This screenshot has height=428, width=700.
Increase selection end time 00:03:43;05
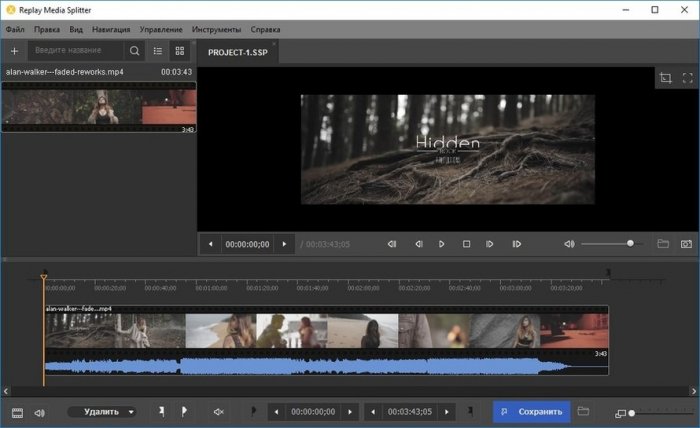click(446, 412)
